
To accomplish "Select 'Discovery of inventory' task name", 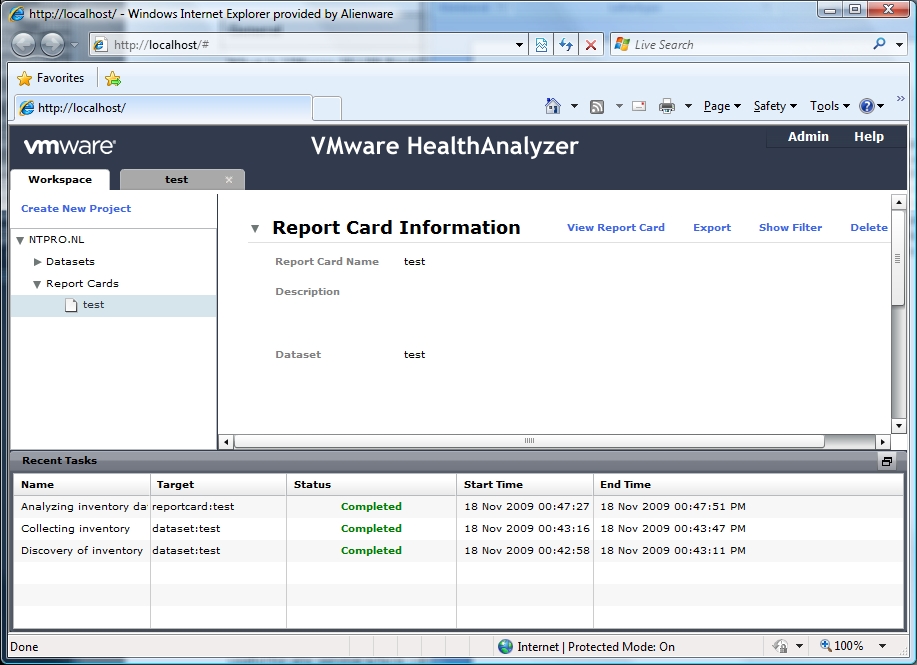I will 82,550.
